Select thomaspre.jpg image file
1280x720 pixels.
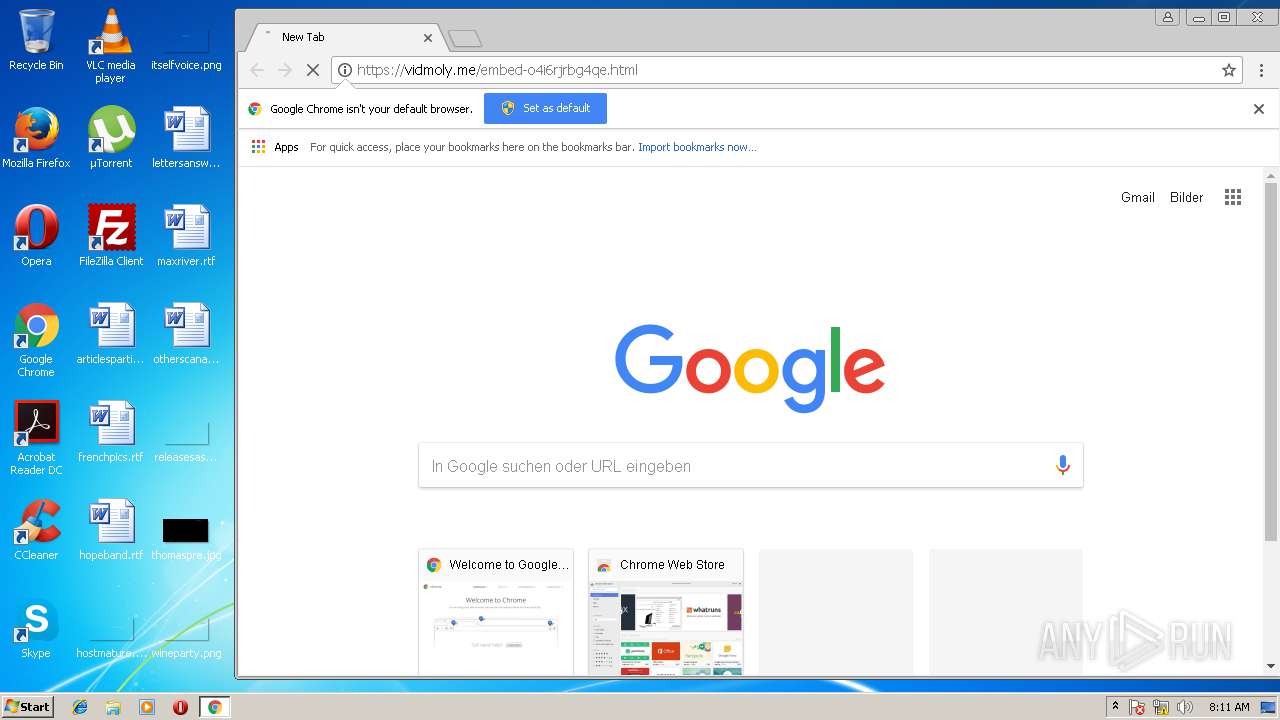click(x=186, y=536)
